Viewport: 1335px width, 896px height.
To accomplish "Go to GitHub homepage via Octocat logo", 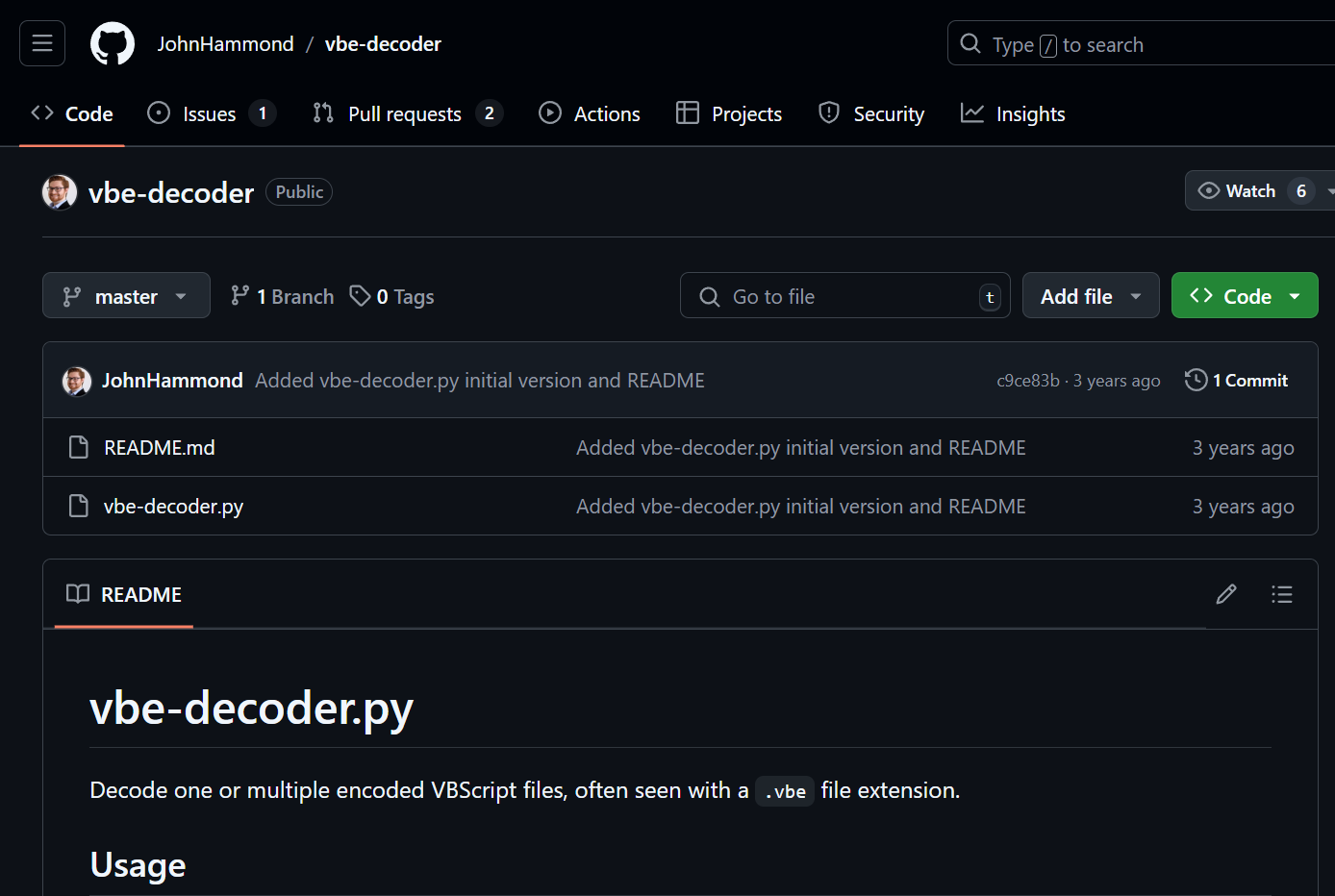I will coord(113,43).
